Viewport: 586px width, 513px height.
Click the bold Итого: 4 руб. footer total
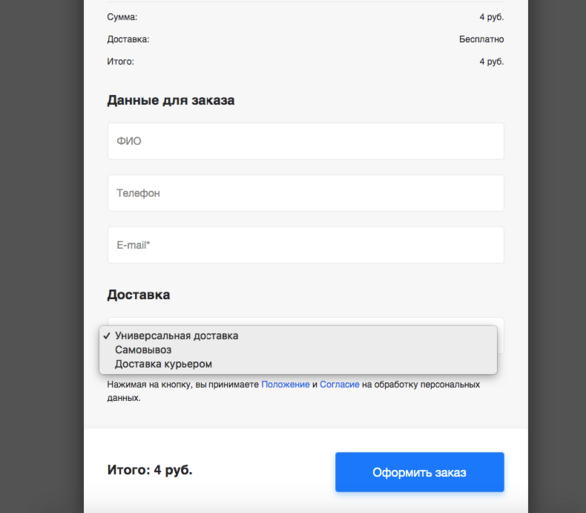coord(149,470)
